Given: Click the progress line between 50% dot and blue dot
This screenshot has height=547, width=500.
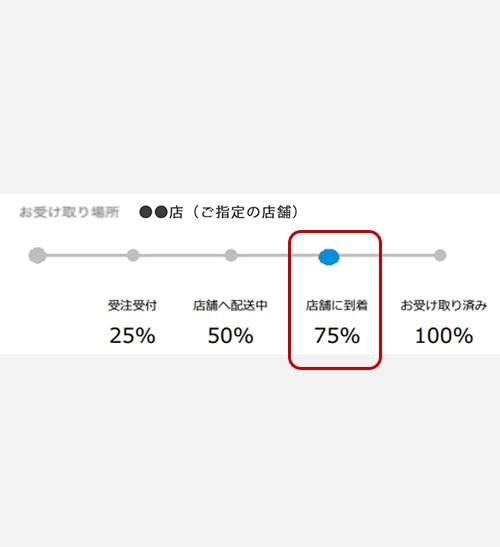Looking at the screenshot, I should pyautogui.click(x=278, y=255).
